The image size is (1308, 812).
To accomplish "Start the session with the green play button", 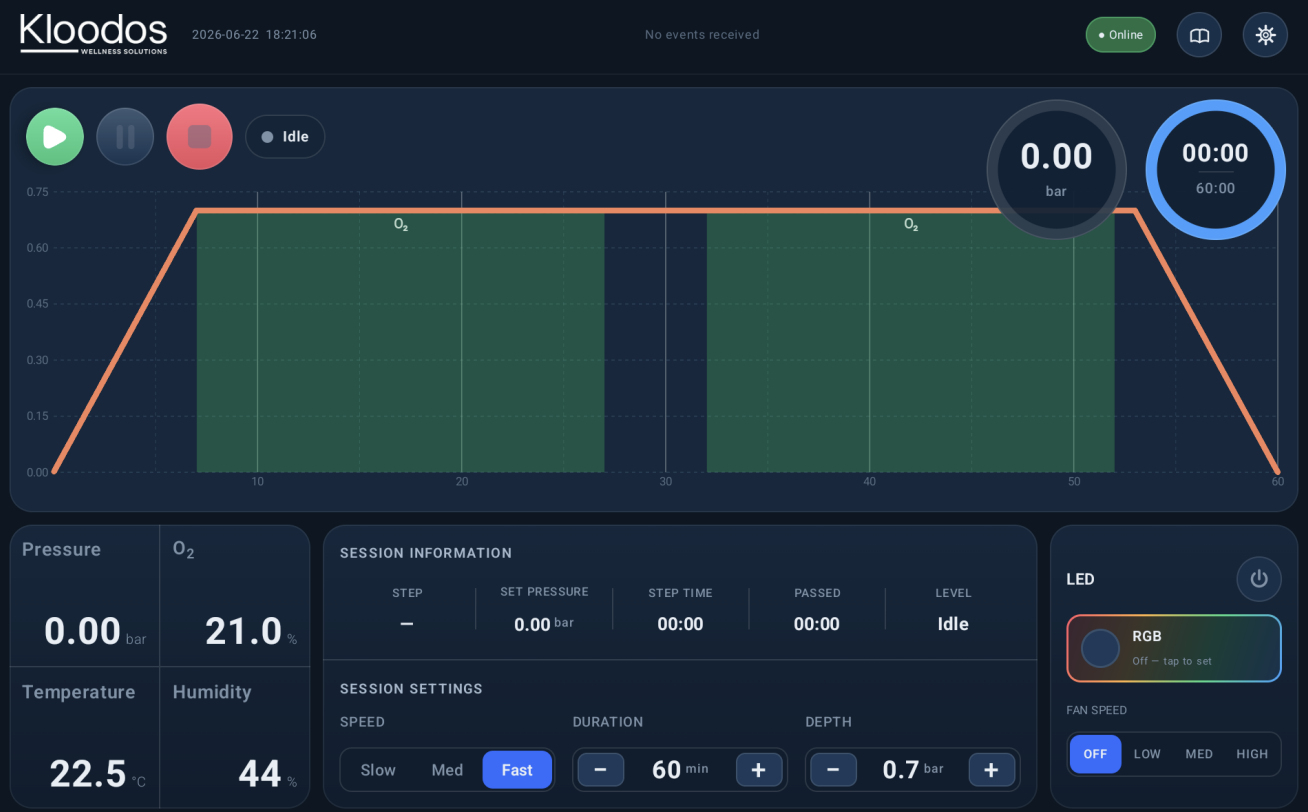I will pos(55,137).
